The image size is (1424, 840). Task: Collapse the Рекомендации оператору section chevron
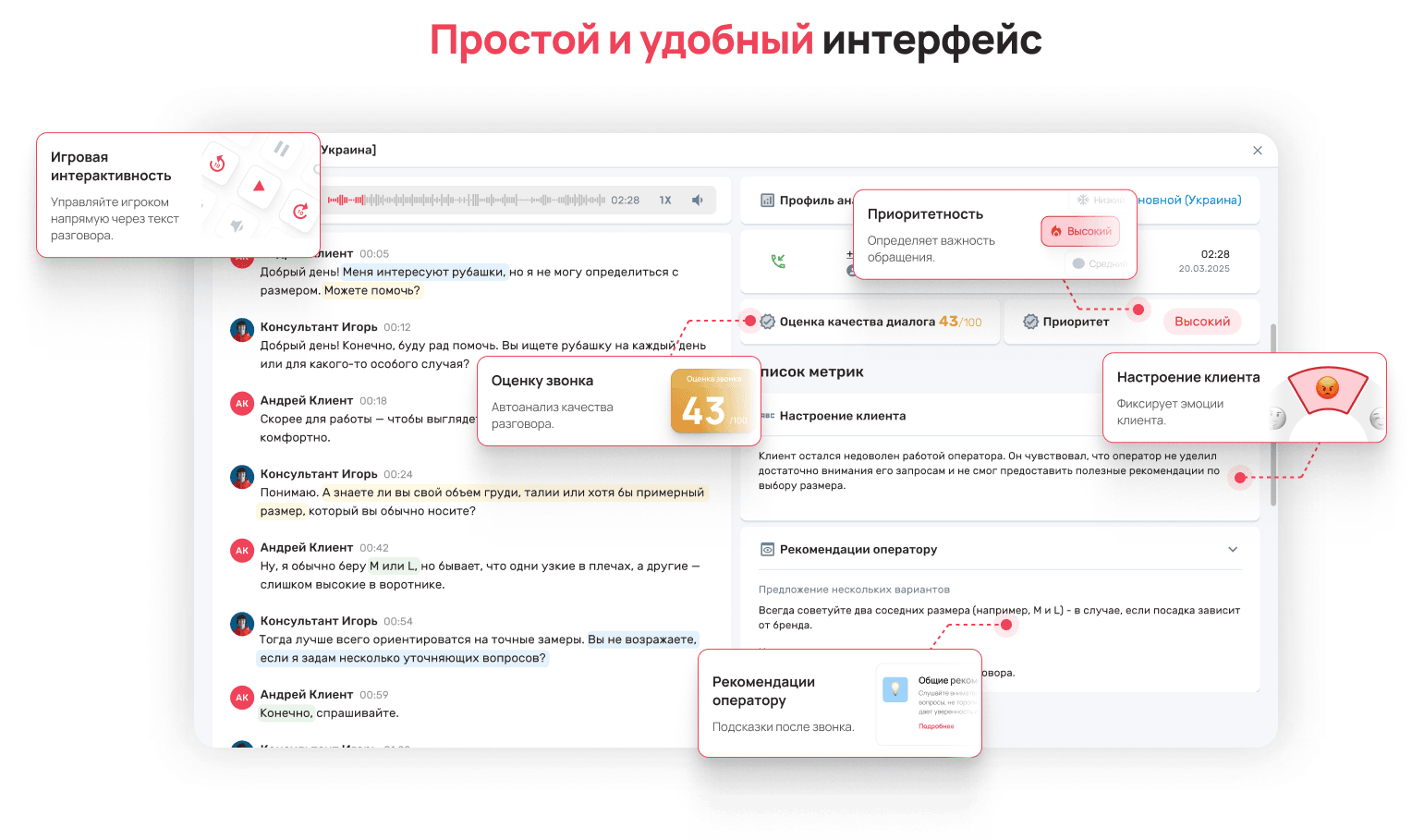pos(1232,550)
